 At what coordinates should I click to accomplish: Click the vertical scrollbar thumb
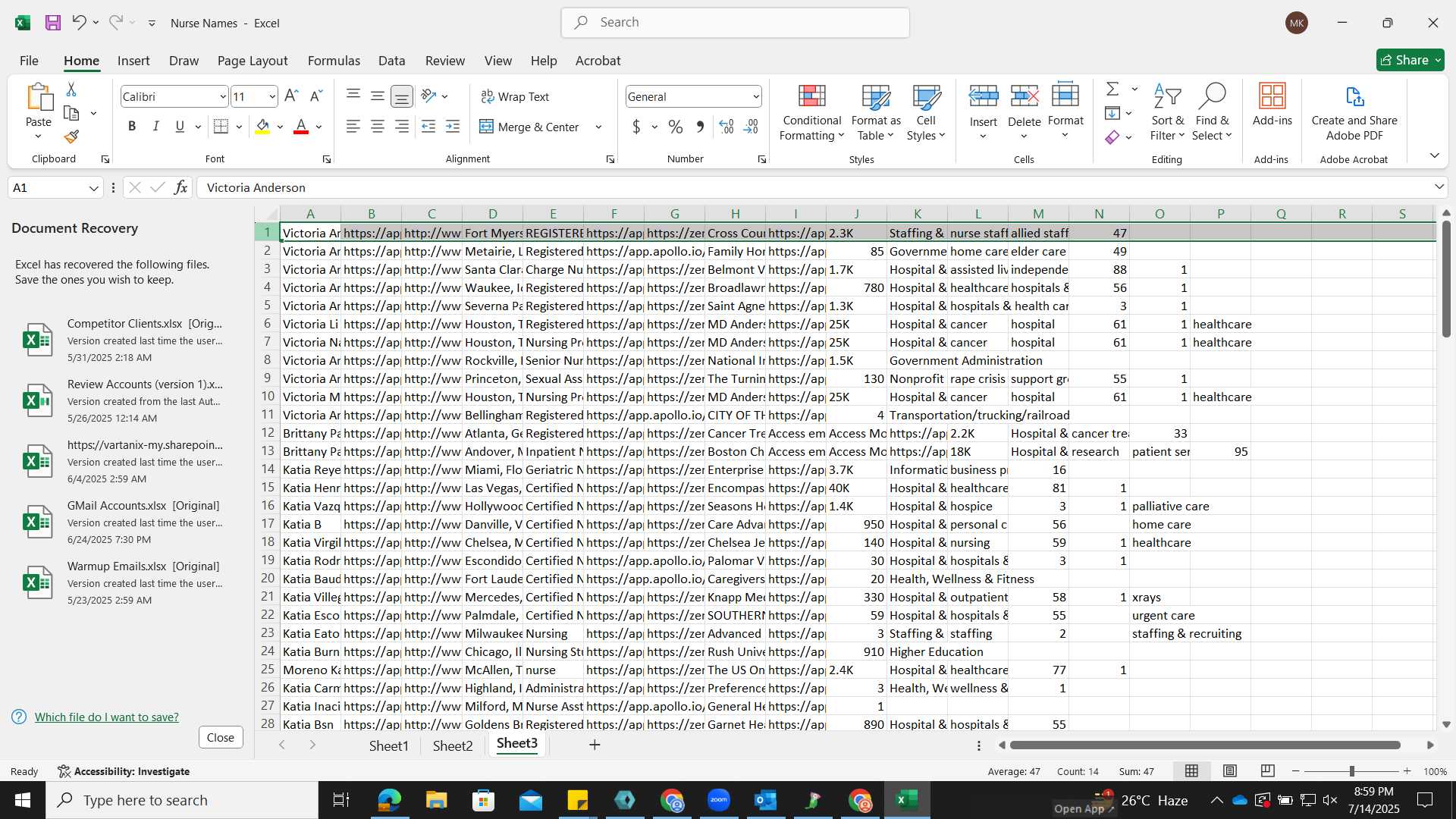coord(1446,279)
